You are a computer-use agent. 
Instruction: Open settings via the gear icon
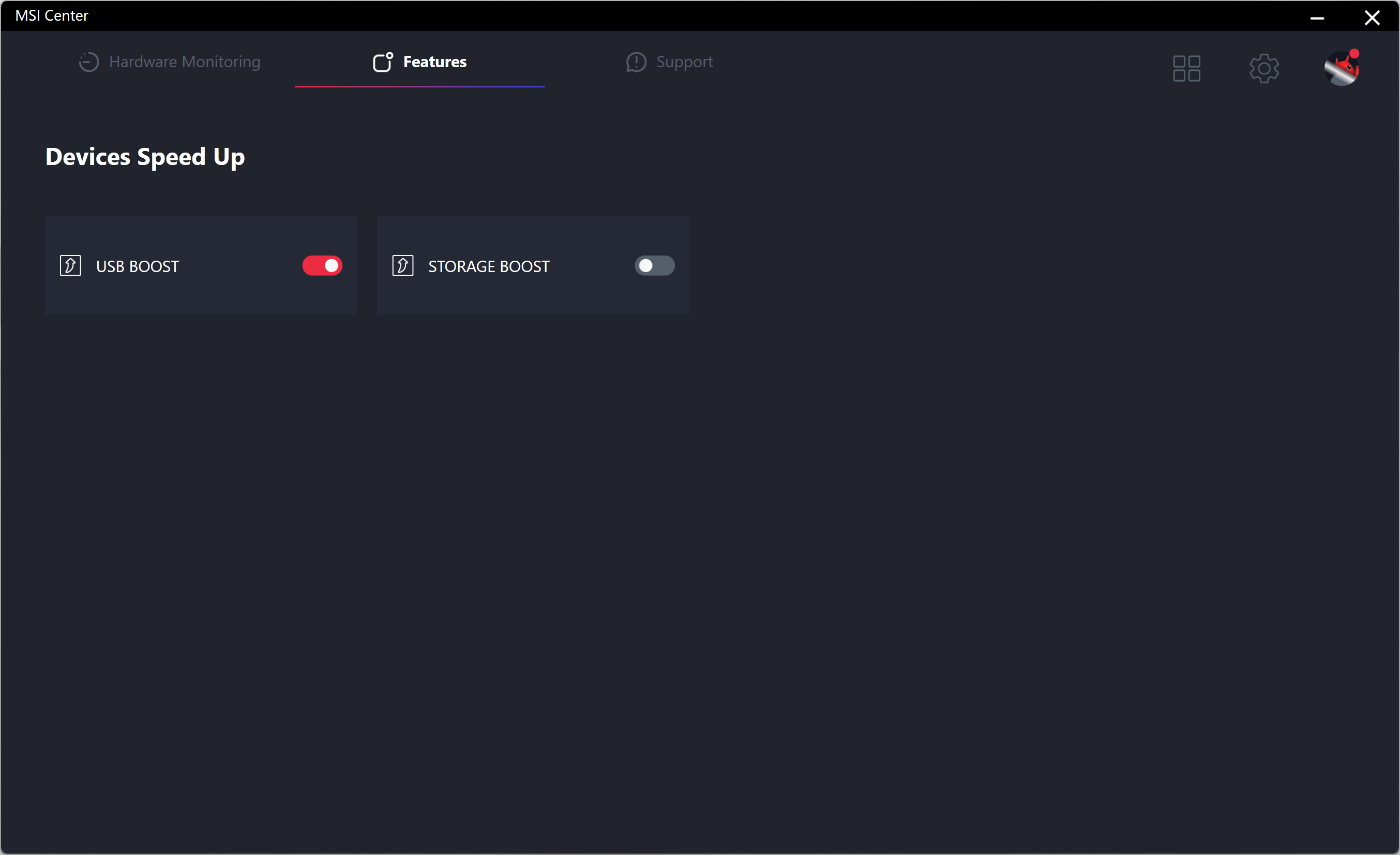pyautogui.click(x=1263, y=69)
